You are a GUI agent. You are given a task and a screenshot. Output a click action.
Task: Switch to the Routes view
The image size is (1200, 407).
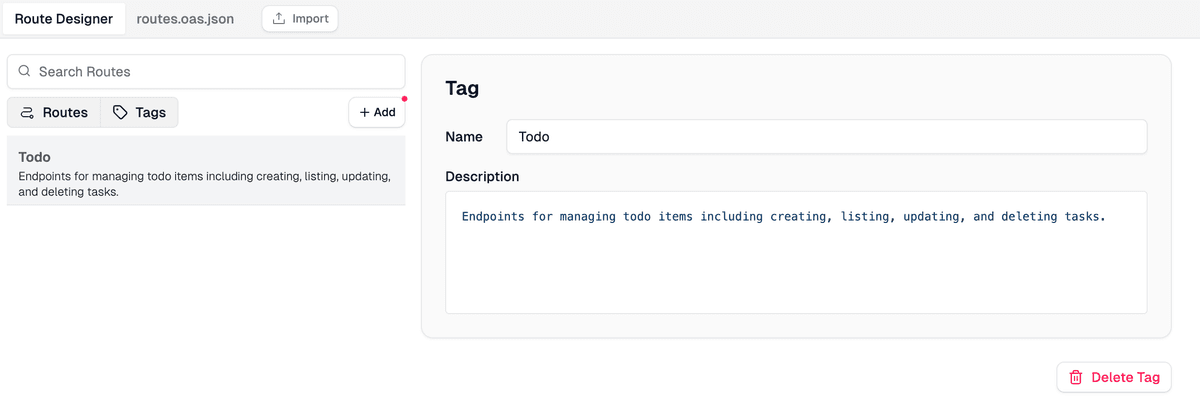click(54, 113)
